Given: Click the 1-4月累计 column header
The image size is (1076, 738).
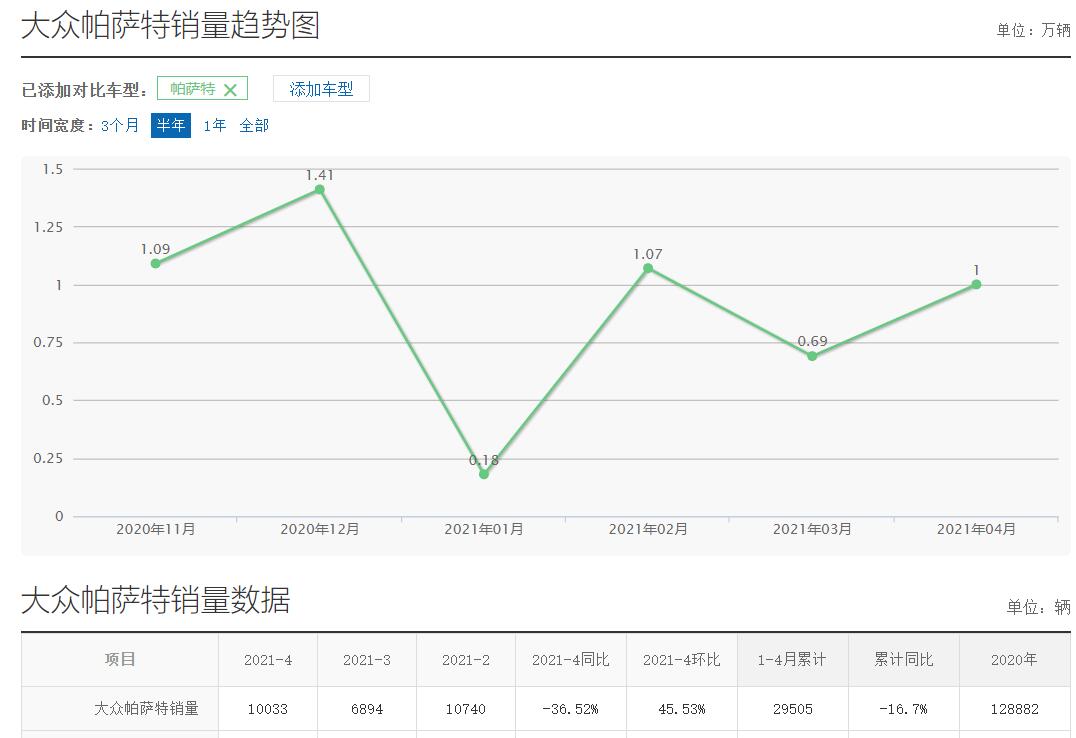Looking at the screenshot, I should coord(792,660).
